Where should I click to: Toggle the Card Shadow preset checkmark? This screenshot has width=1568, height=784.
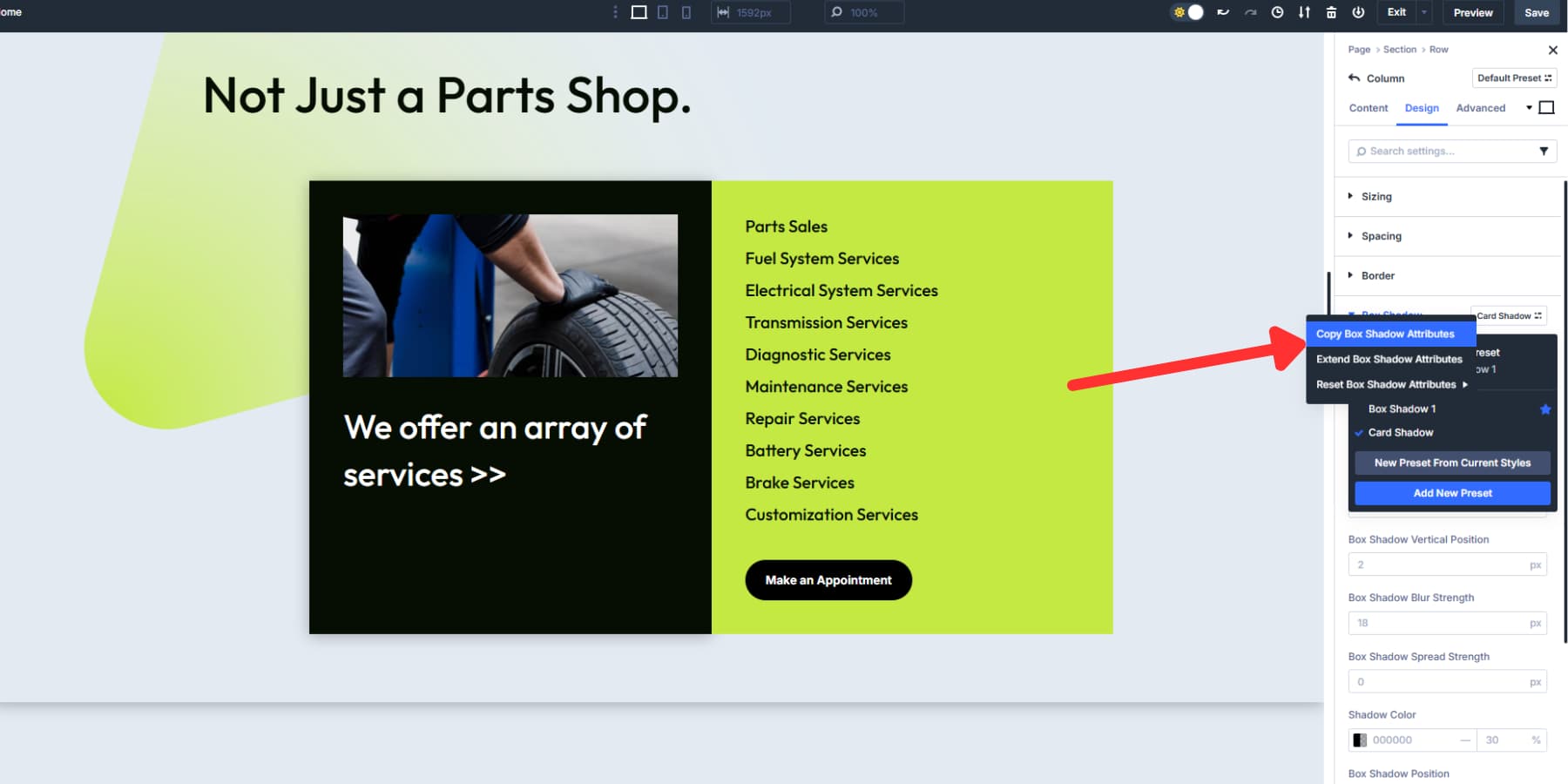tap(1359, 432)
